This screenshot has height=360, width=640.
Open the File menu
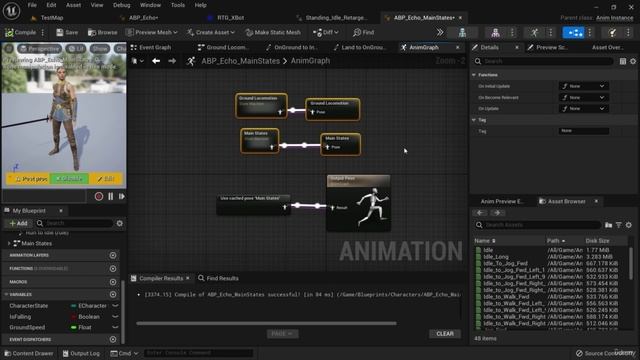[32, 5]
